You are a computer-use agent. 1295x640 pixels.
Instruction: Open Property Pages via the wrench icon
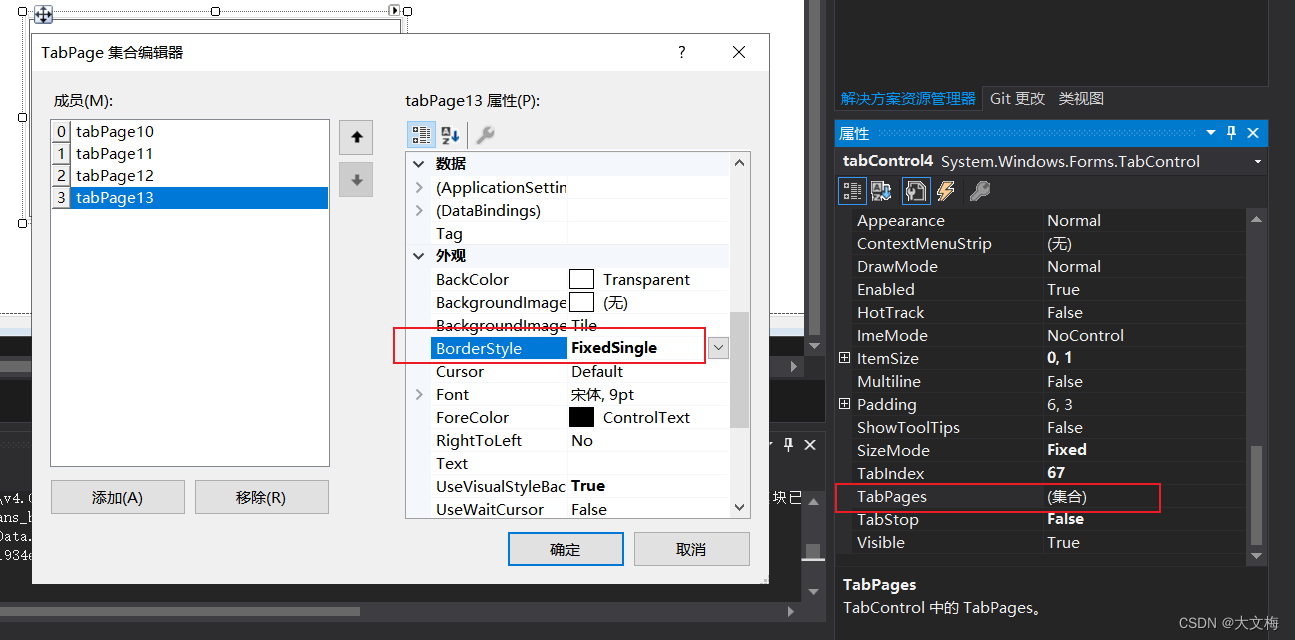(483, 134)
